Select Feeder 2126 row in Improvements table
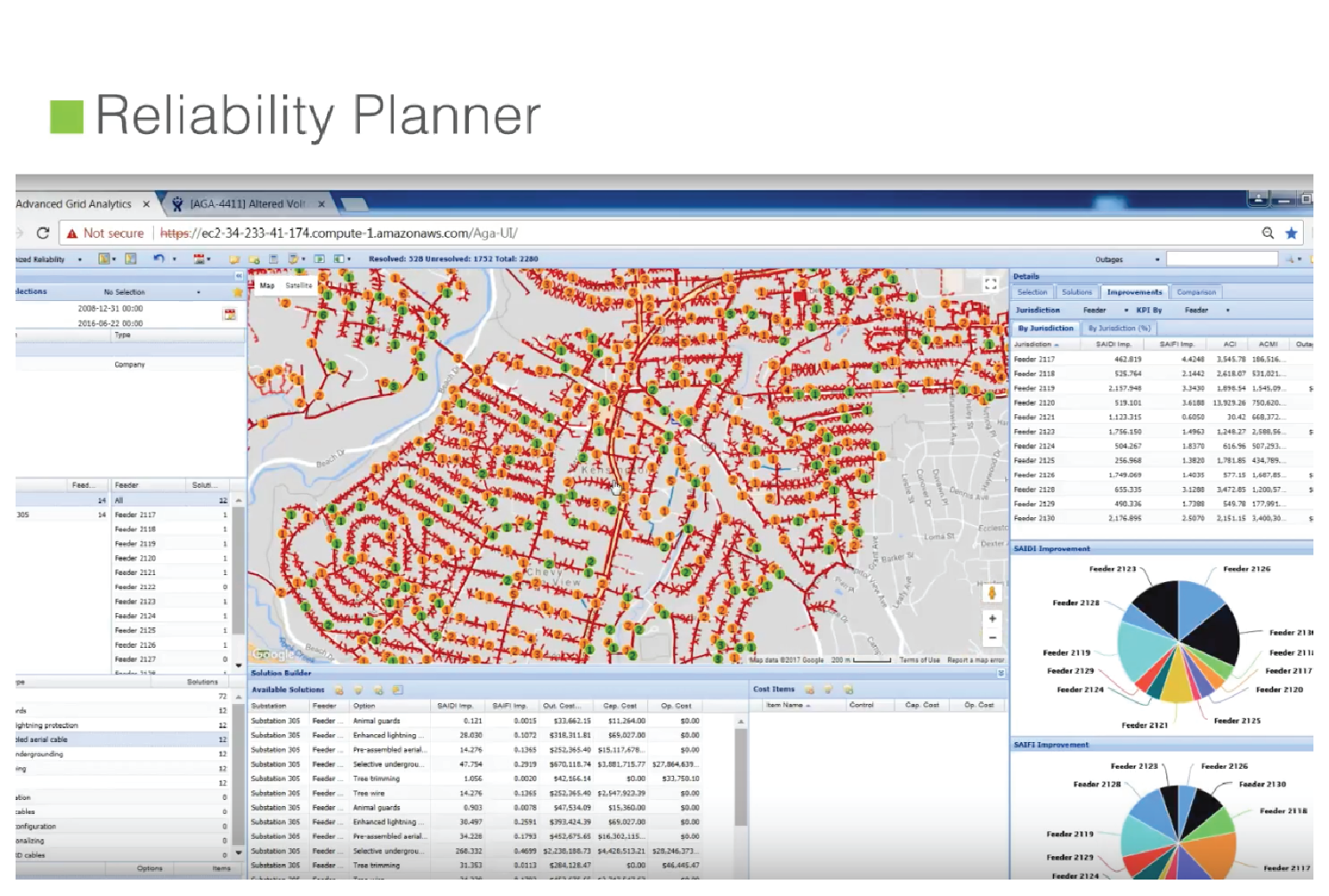Viewport: 1329px width, 896px height. click(x=1162, y=475)
